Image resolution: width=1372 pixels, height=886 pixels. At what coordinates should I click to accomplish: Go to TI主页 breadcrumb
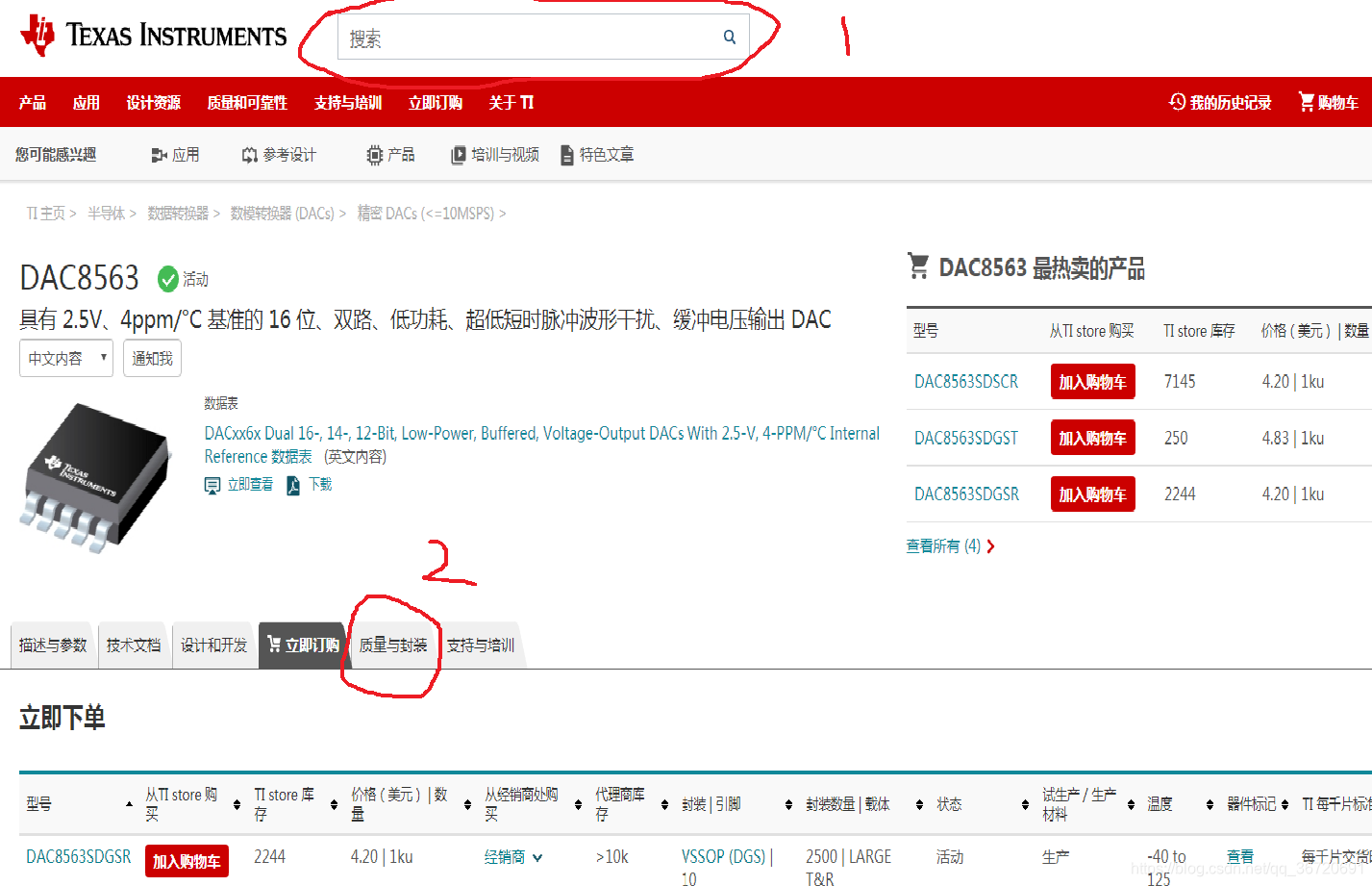tap(45, 214)
